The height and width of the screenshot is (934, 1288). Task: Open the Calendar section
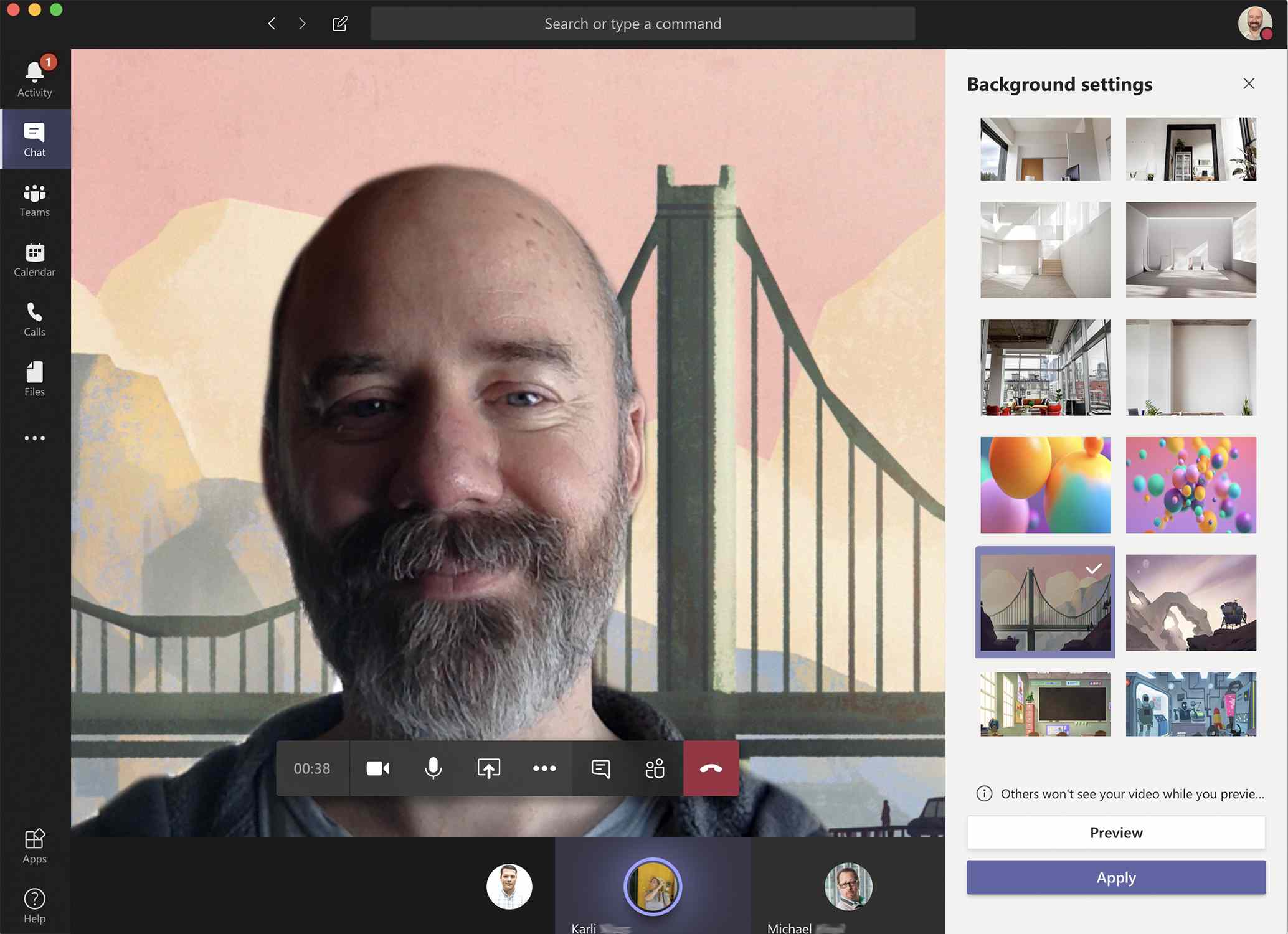coord(33,258)
